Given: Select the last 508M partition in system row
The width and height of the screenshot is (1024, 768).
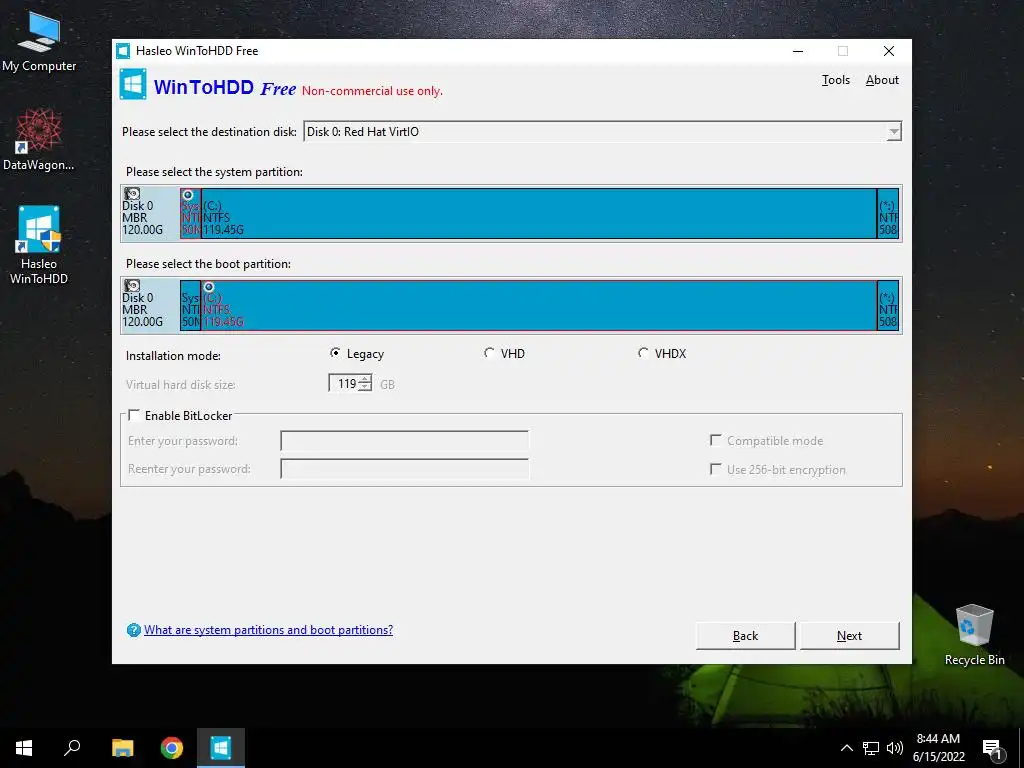Looking at the screenshot, I should coord(888,214).
